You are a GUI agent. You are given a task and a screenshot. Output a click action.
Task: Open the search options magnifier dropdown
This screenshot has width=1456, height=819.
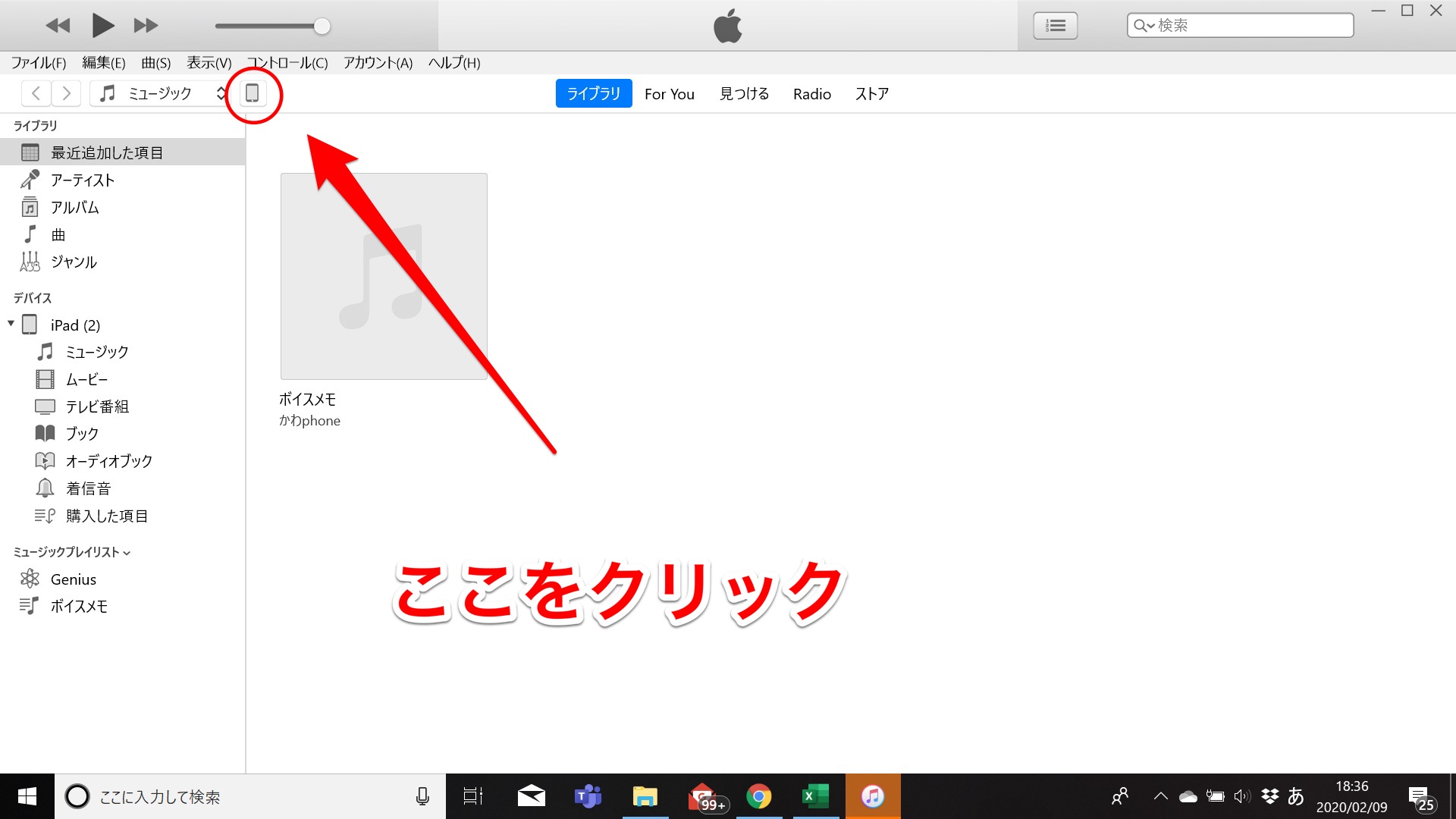click(x=1144, y=26)
